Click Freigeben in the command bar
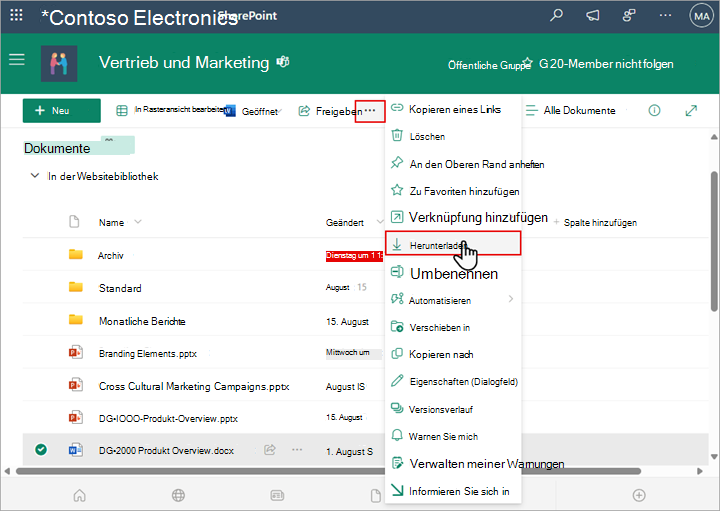720x511 pixels. 331,111
